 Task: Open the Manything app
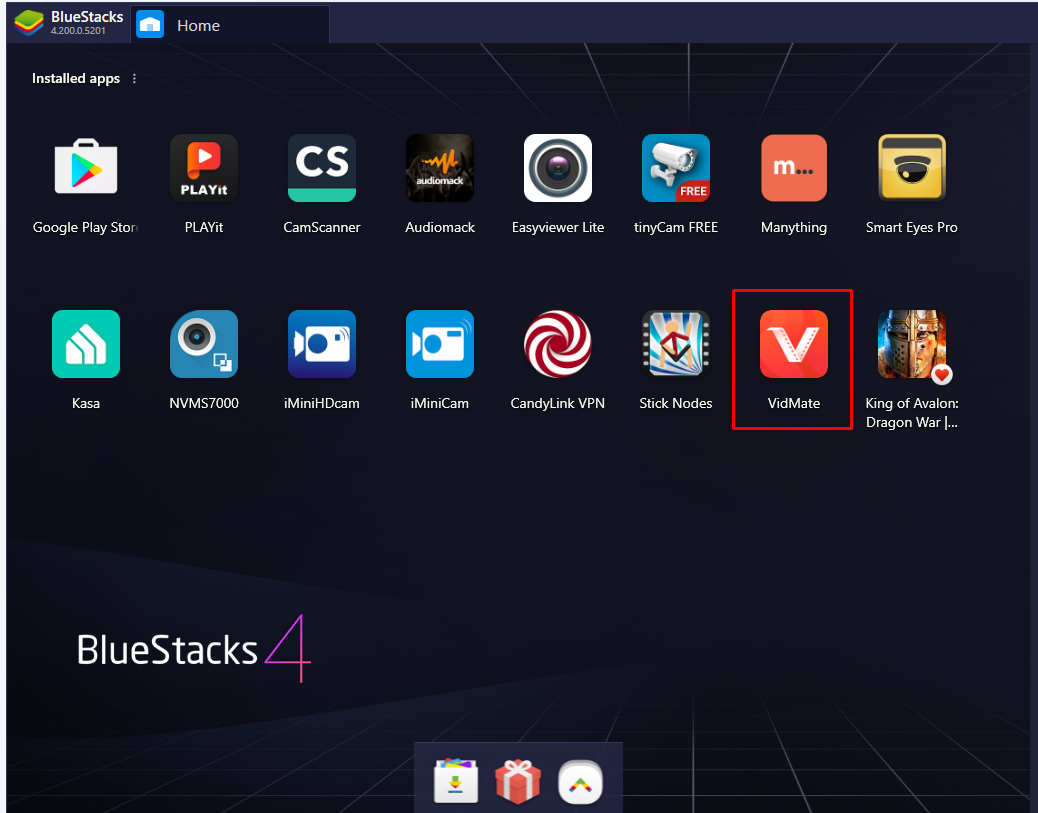point(794,167)
